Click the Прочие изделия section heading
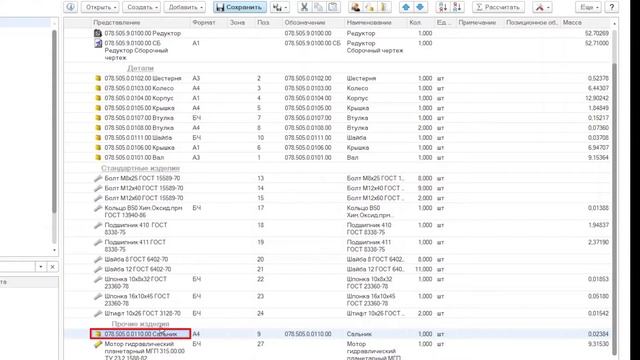The height and width of the screenshot is (360, 640). [x=140, y=324]
